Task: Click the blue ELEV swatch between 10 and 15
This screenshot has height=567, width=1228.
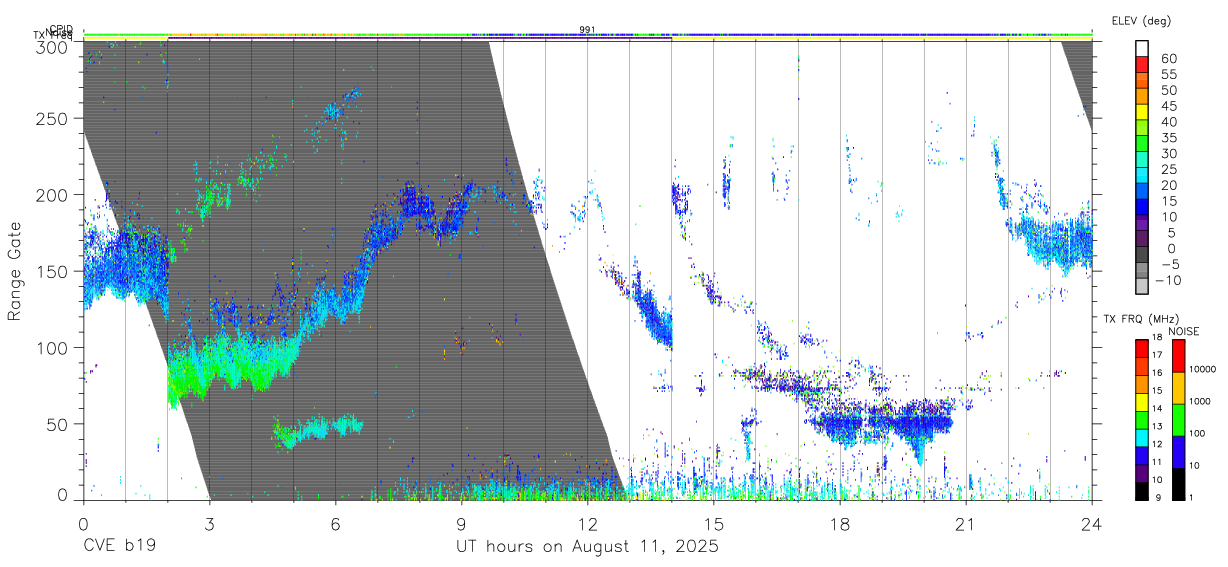Action: pyautogui.click(x=1142, y=208)
